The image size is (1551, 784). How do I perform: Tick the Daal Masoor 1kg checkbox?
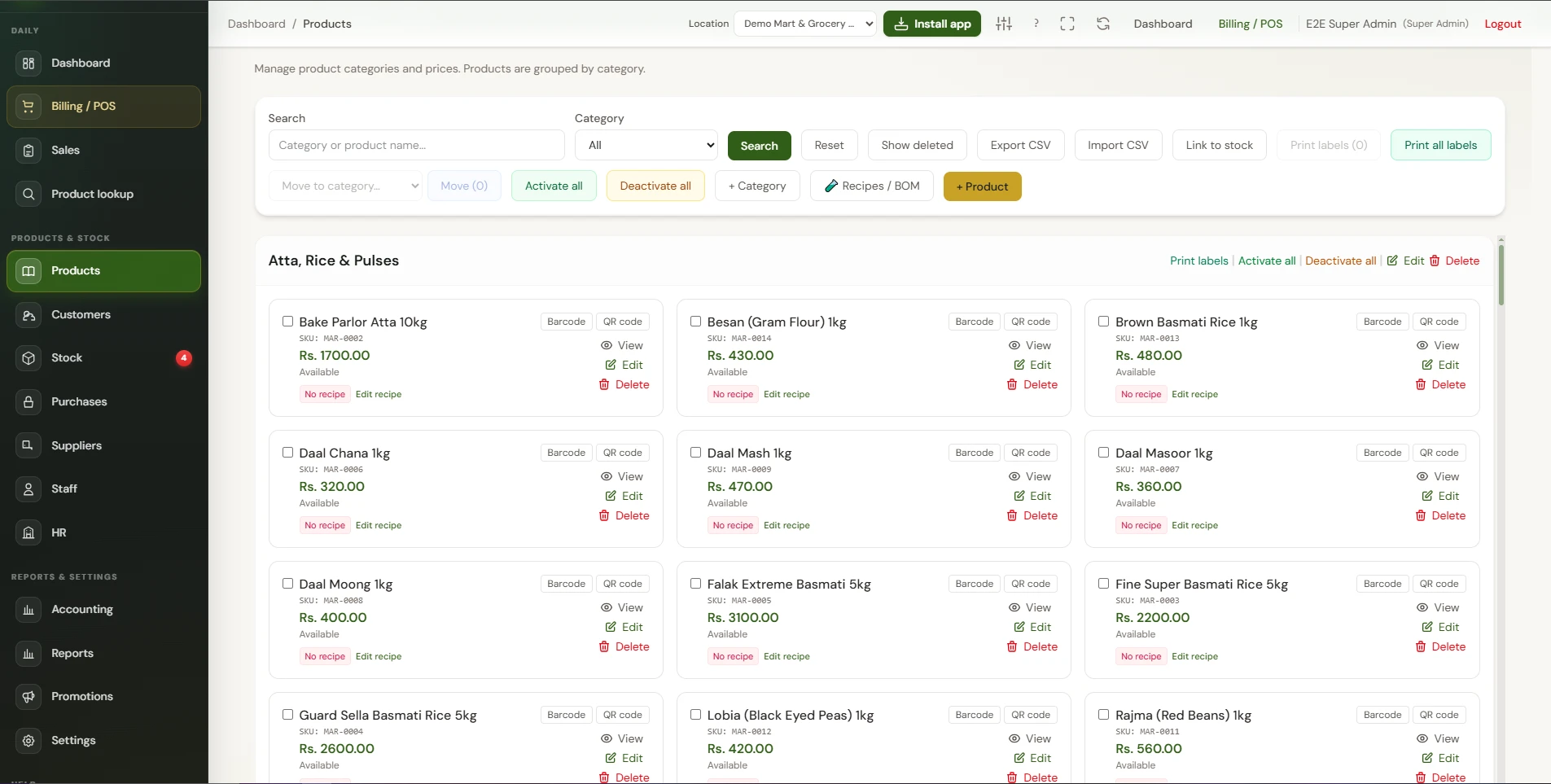click(1103, 453)
